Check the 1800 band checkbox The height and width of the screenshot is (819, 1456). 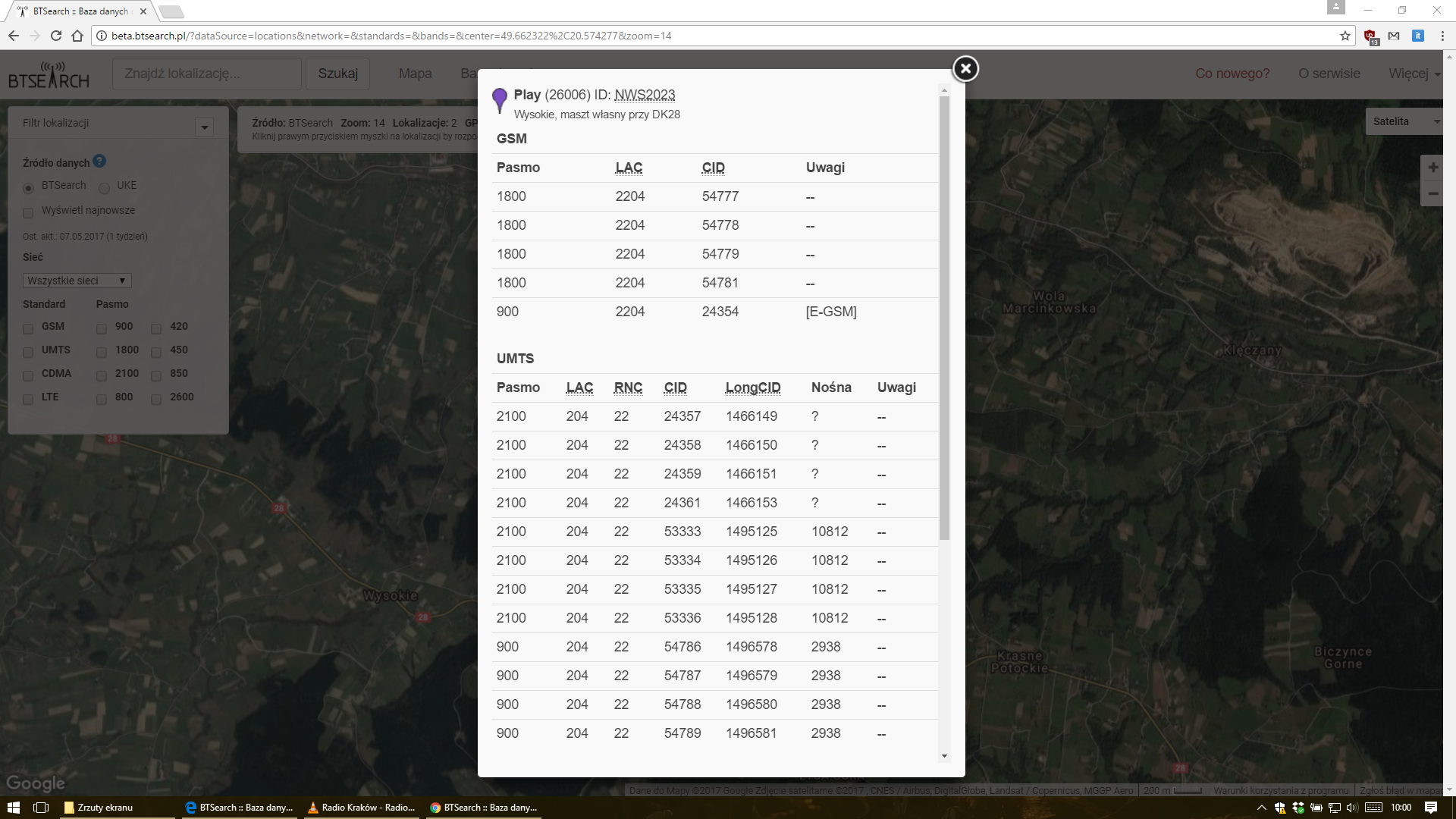[102, 352]
